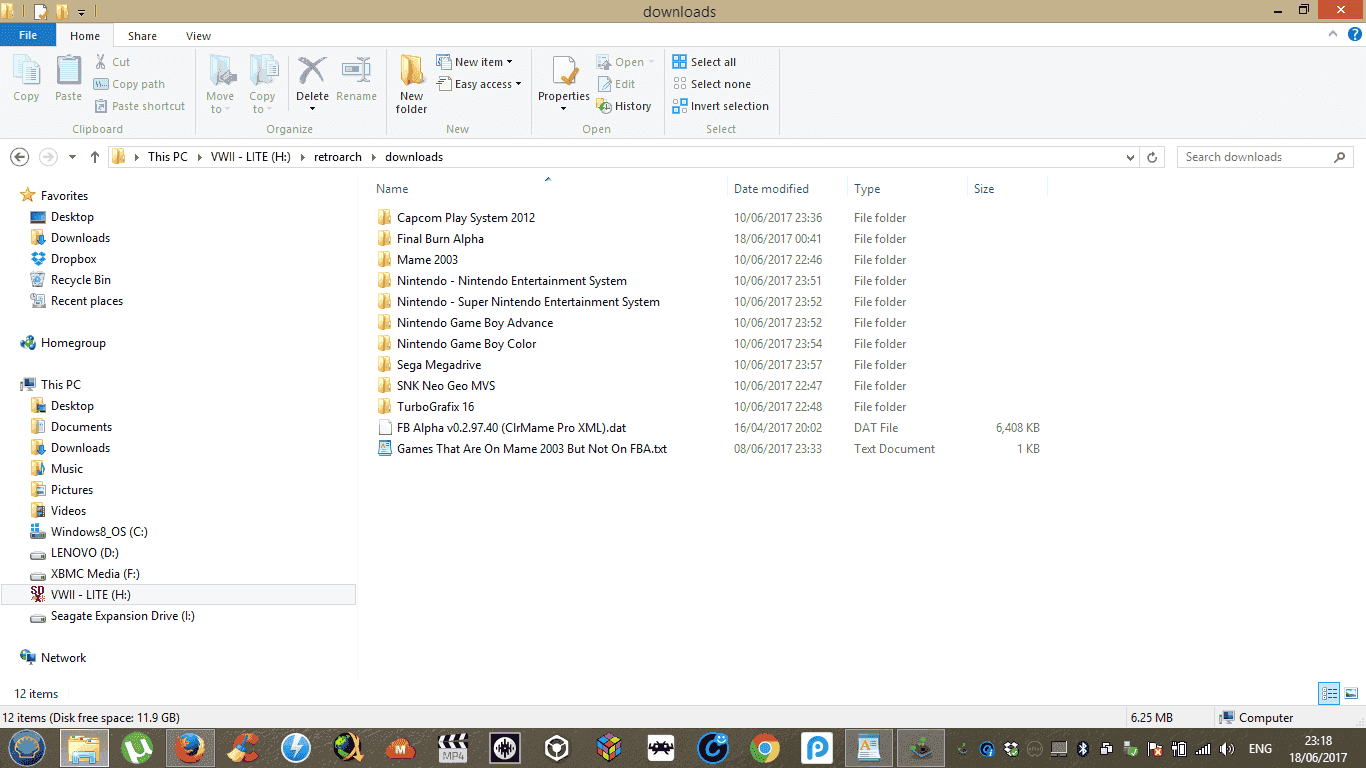
Task: Select the Final Burn Alpha folder
Action: (x=440, y=239)
